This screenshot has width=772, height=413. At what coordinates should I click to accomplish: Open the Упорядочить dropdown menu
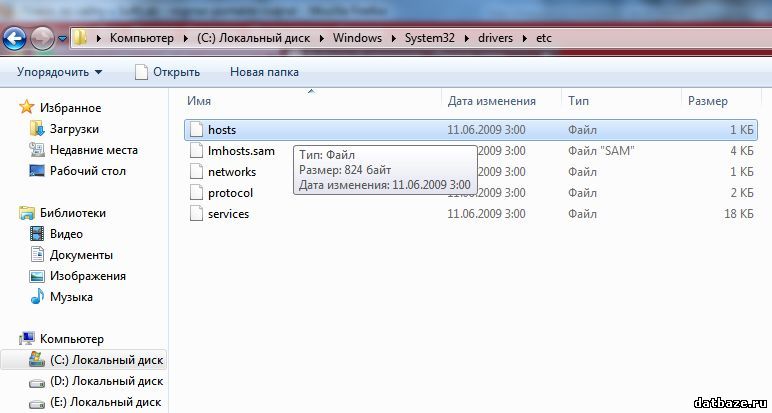tap(59, 72)
